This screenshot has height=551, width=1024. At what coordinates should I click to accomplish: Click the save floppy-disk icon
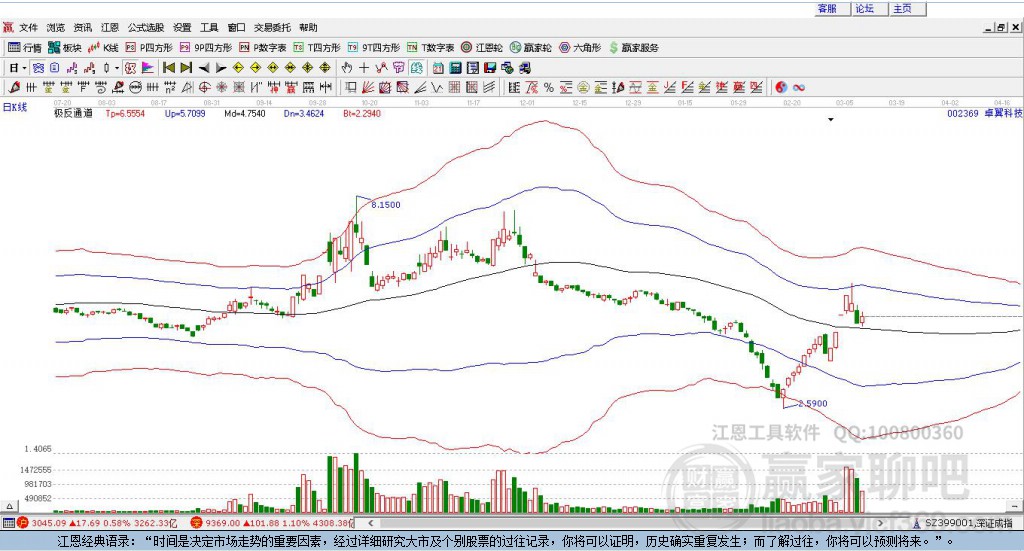(490, 68)
